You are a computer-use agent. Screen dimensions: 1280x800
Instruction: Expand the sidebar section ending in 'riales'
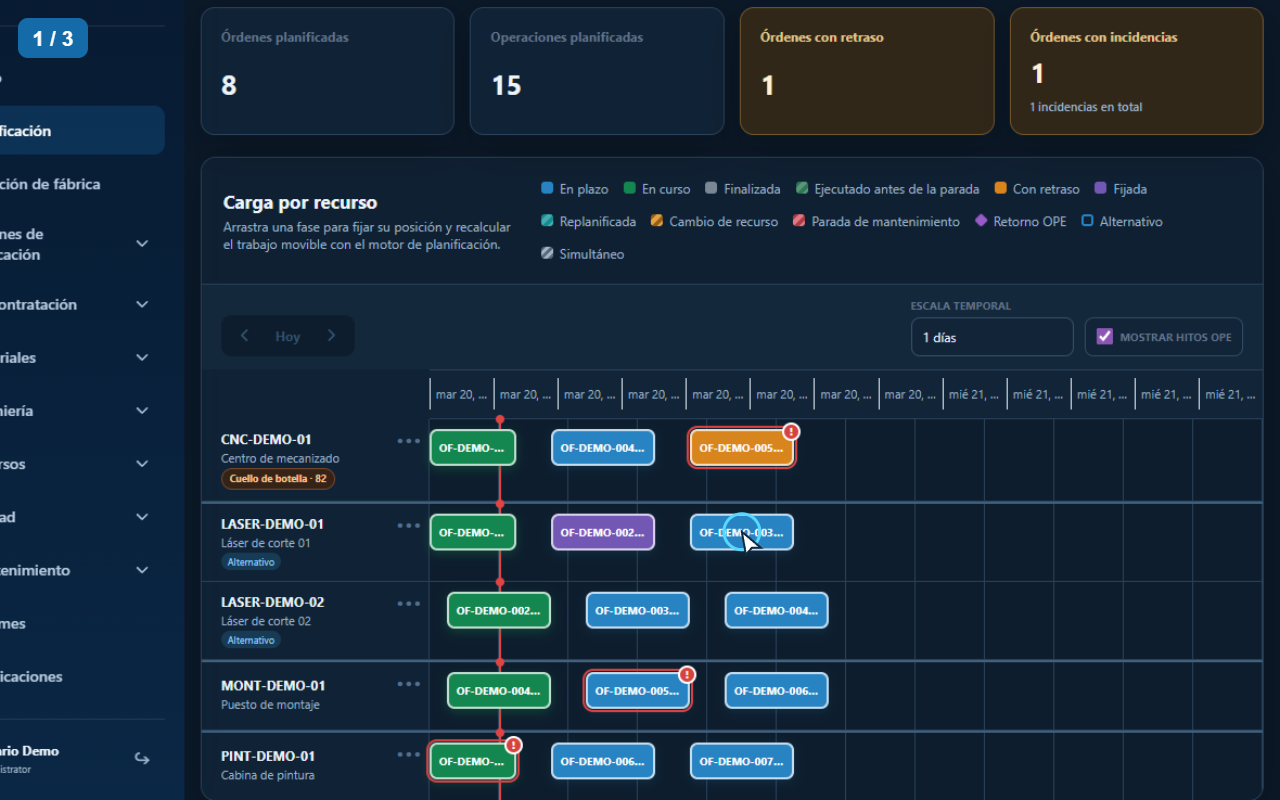142,358
